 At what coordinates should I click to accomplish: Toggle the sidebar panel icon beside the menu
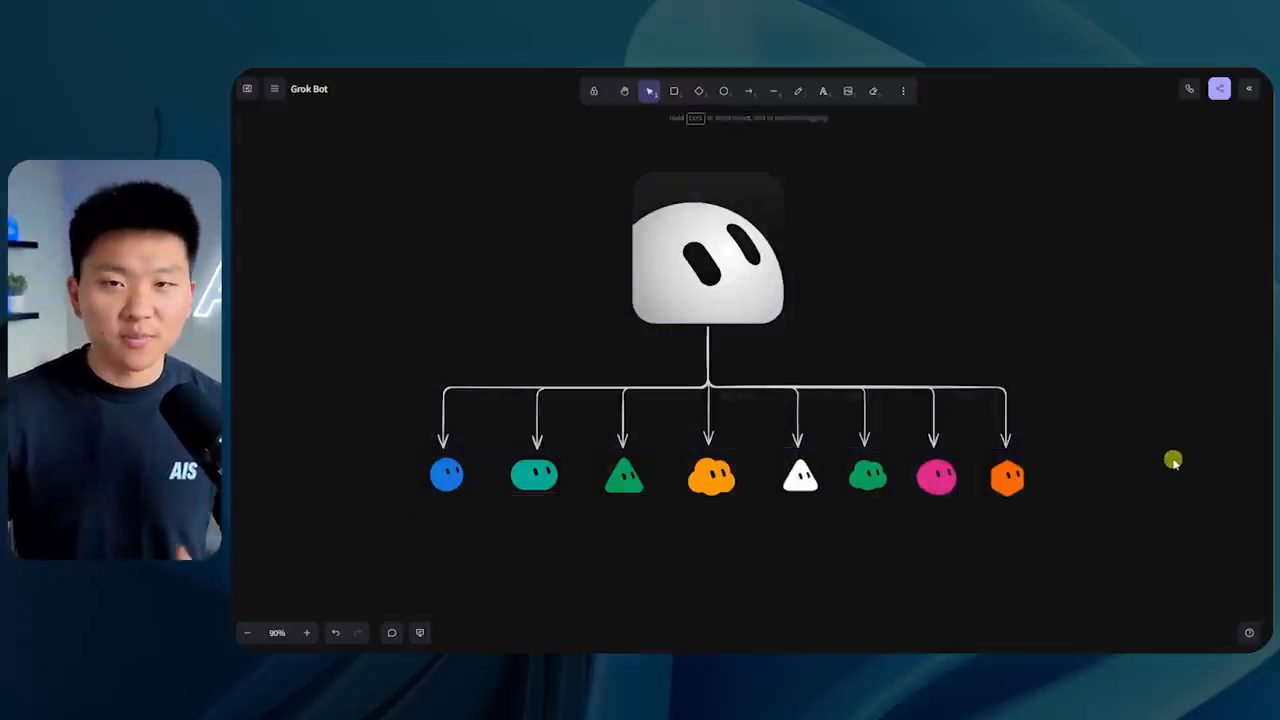point(247,89)
